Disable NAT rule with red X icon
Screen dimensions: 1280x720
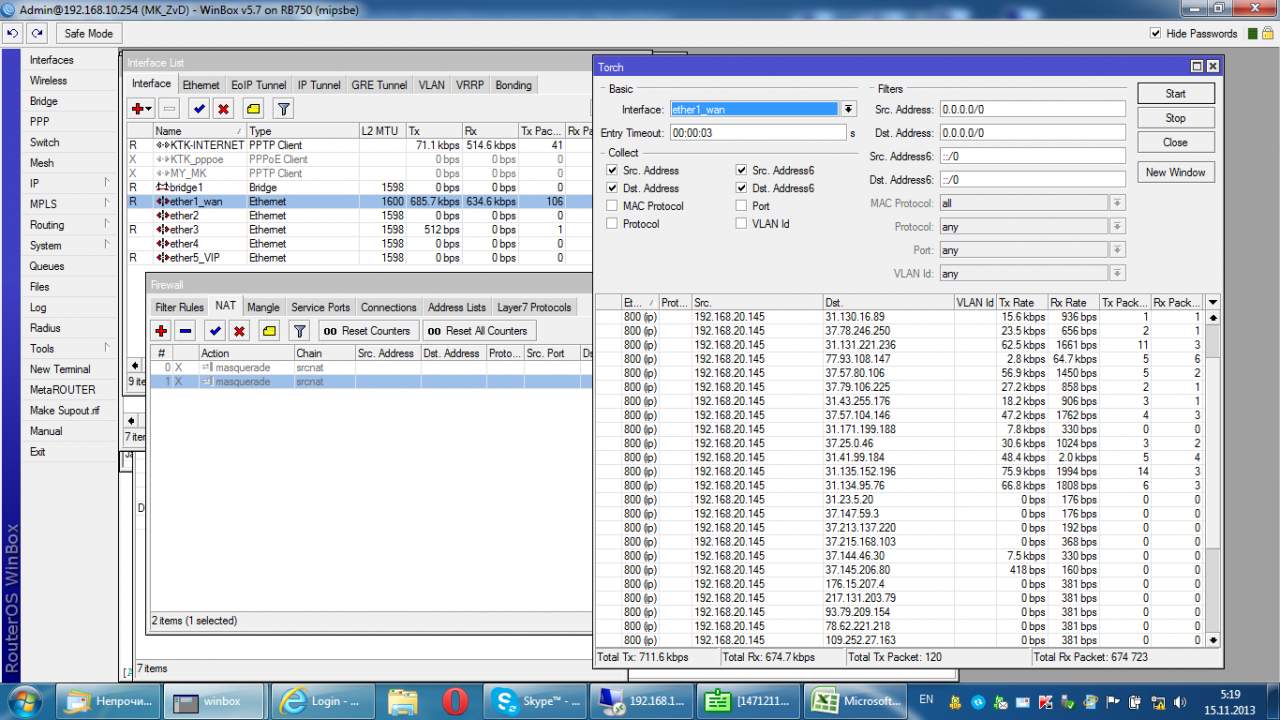(239, 331)
